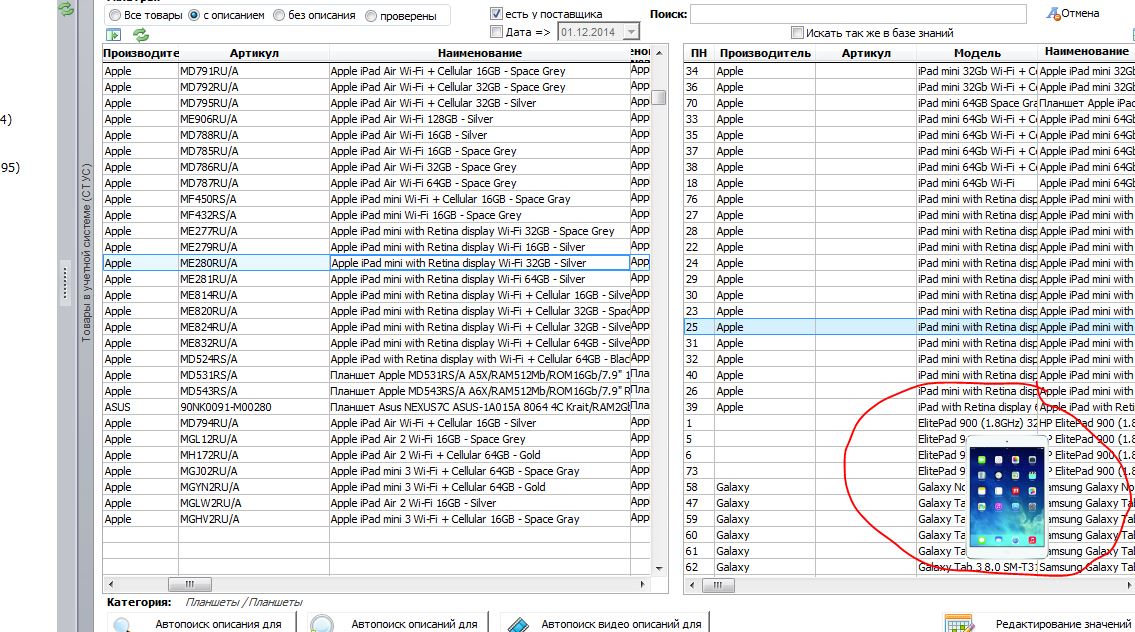Select the ME832RU/A article cell
The height and width of the screenshot is (632, 1135).
[x=254, y=343]
